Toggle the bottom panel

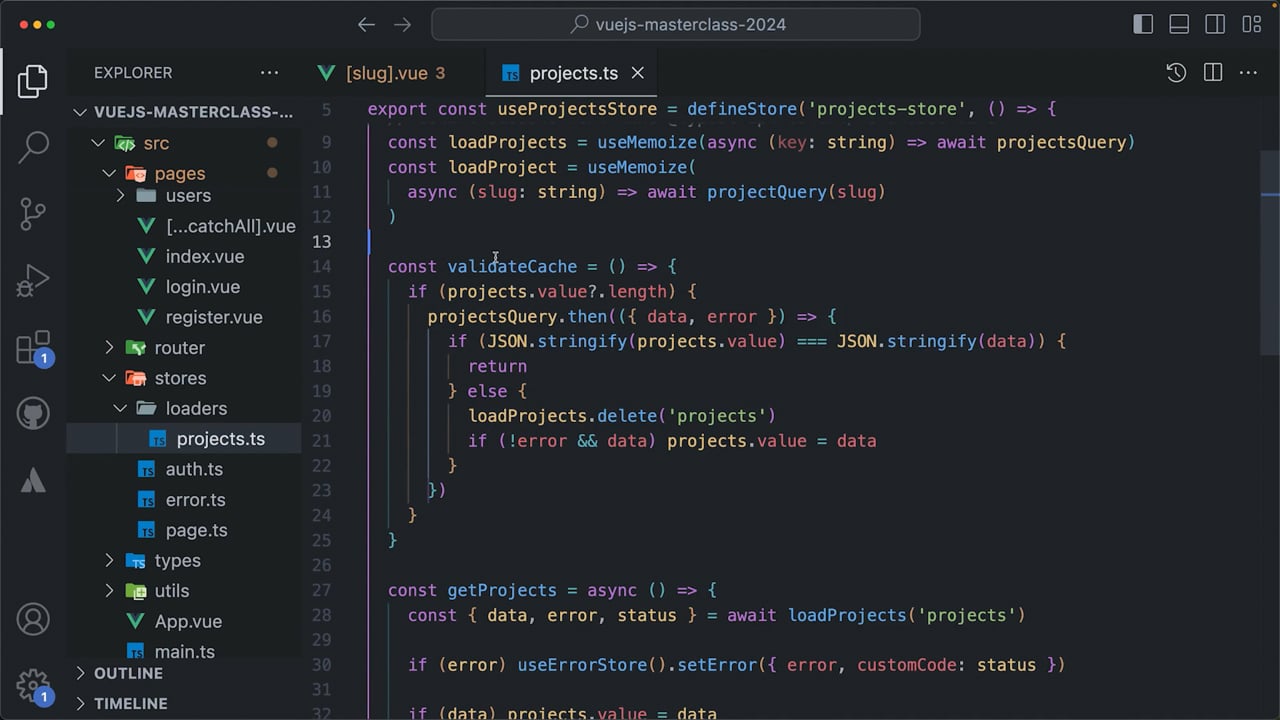(x=1179, y=25)
